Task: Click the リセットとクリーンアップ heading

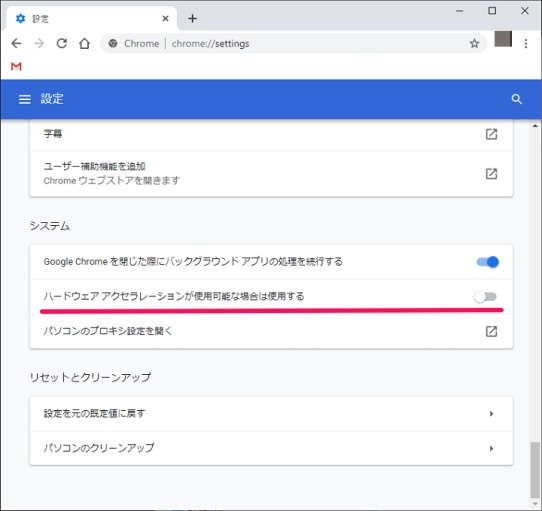Action: (x=90, y=377)
